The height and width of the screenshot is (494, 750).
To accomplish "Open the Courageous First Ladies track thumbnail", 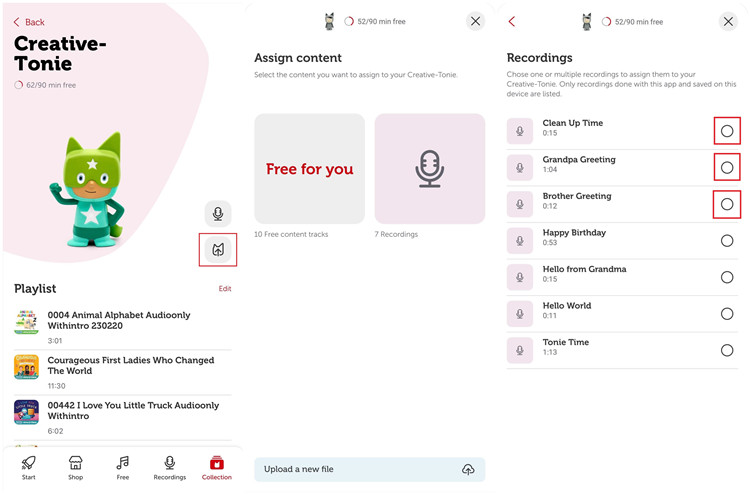I will tap(27, 367).
